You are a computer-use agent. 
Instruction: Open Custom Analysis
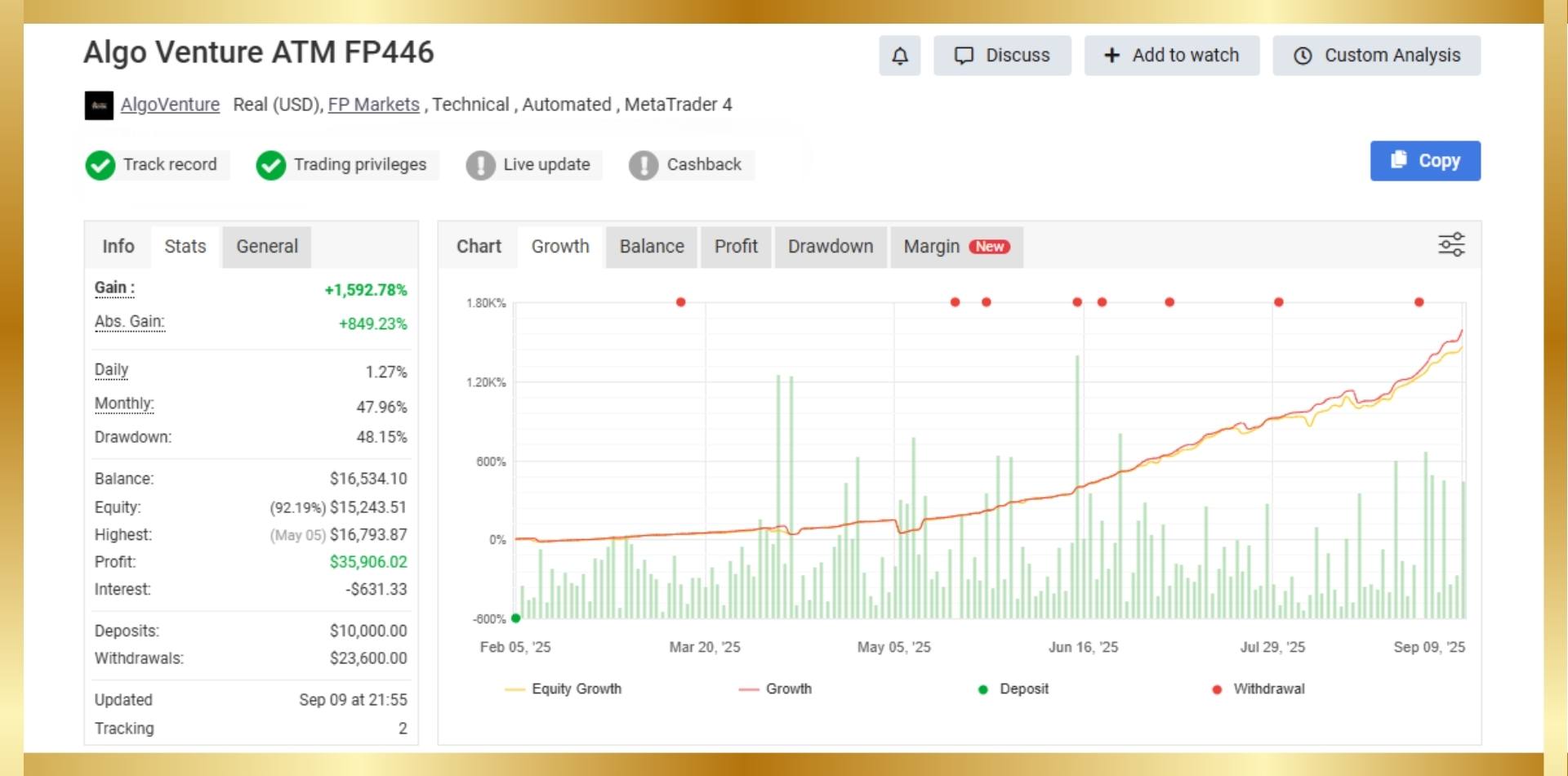[1376, 56]
